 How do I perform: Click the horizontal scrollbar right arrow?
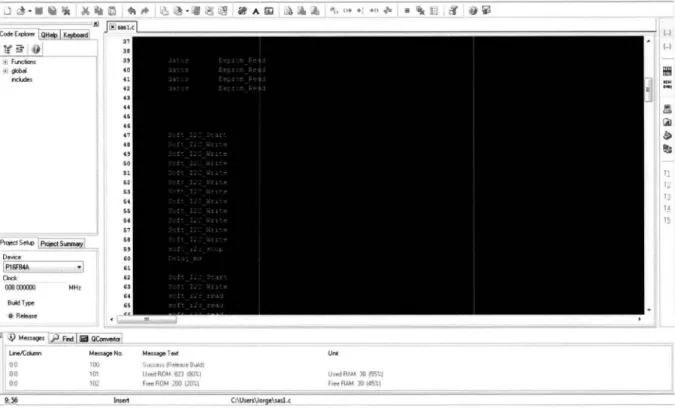point(639,319)
